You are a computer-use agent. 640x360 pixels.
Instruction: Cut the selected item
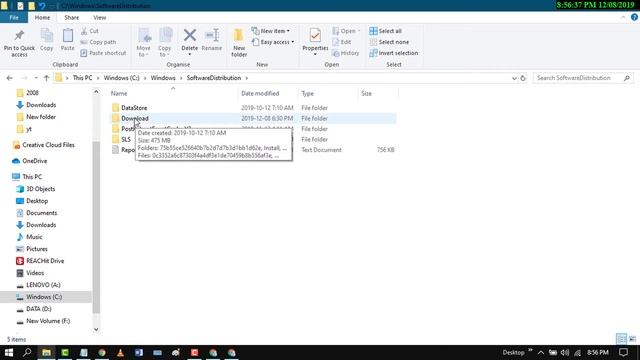[90, 31]
